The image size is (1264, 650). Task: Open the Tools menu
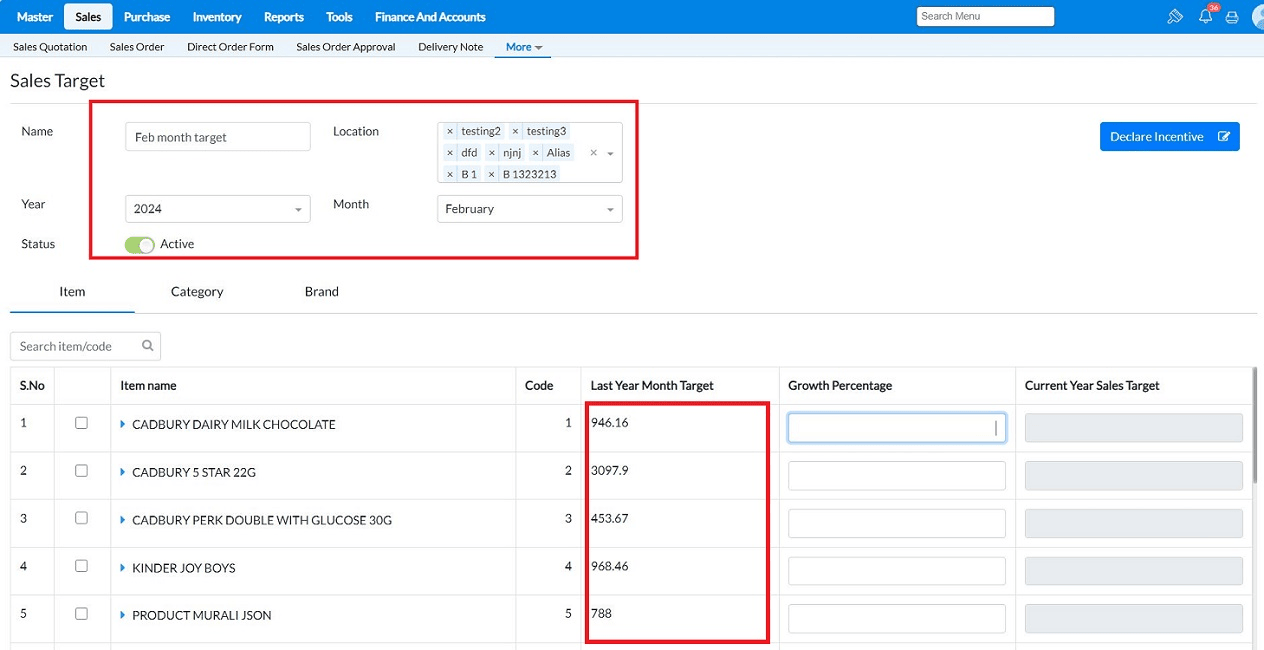tap(339, 17)
